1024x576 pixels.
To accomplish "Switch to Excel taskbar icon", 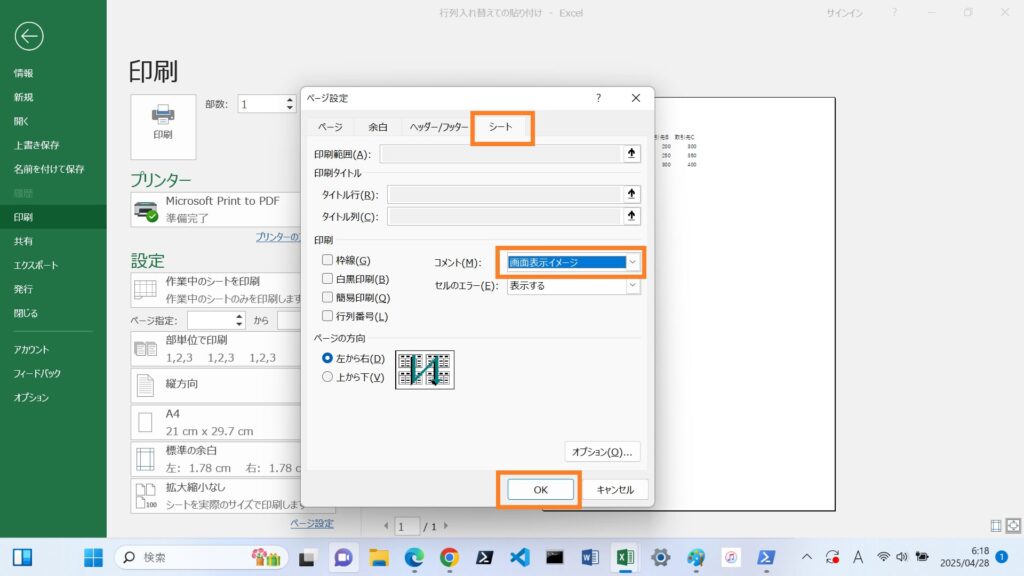I will tap(625, 557).
